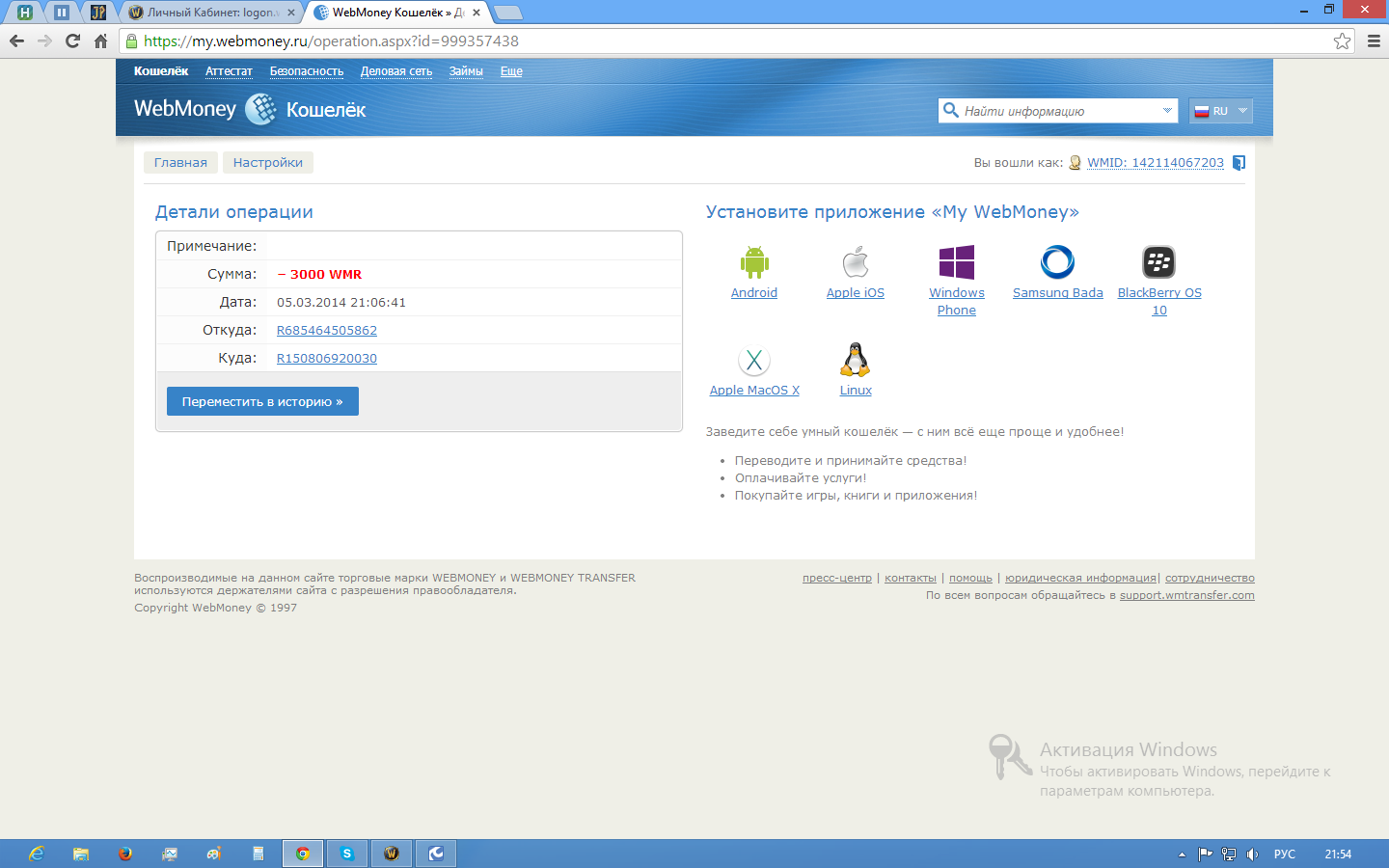1389x868 pixels.
Task: Open the Еще top menu item
Action: pyautogui.click(x=511, y=71)
